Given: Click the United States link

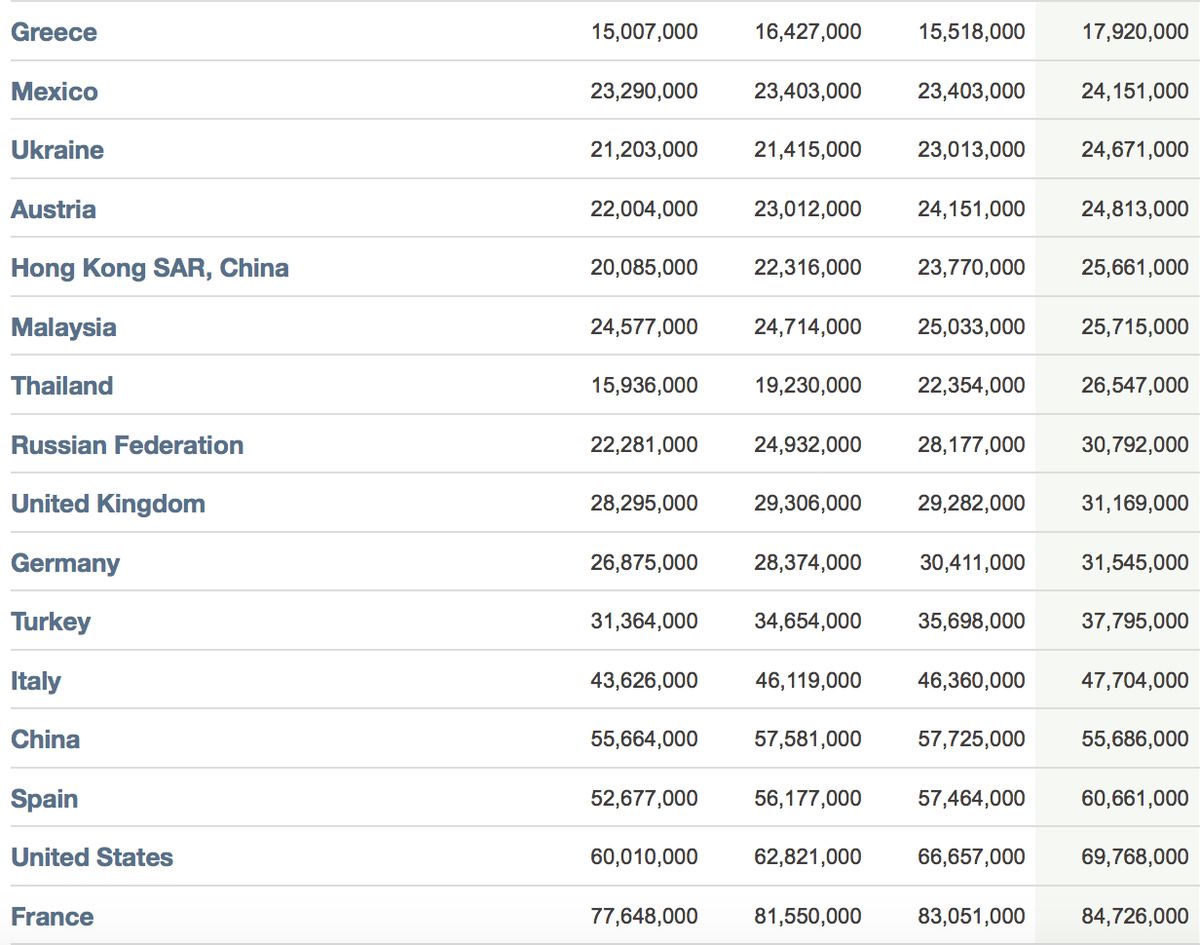Looking at the screenshot, I should [x=92, y=858].
